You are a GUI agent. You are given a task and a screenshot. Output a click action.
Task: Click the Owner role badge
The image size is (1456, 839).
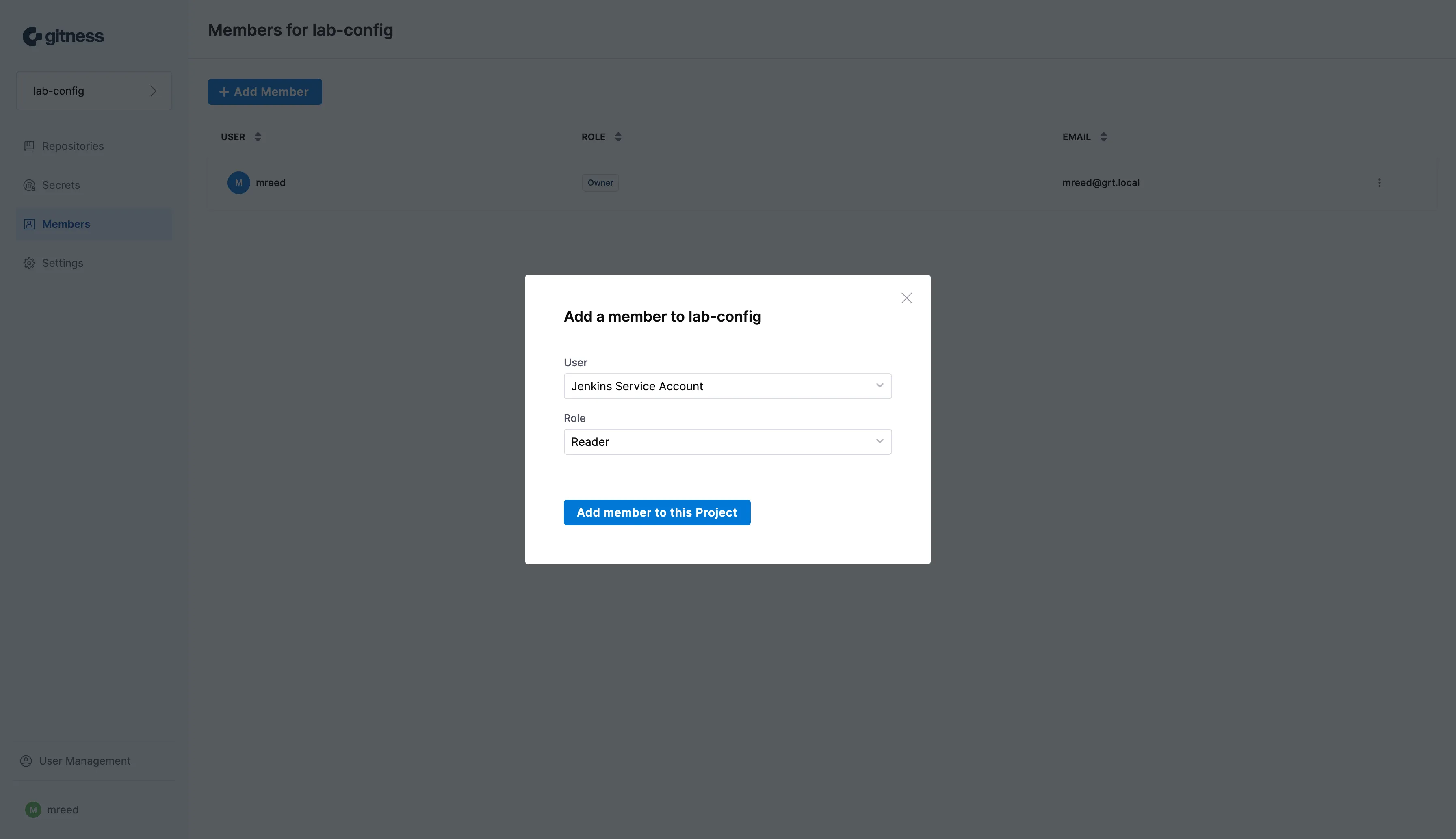pos(600,183)
